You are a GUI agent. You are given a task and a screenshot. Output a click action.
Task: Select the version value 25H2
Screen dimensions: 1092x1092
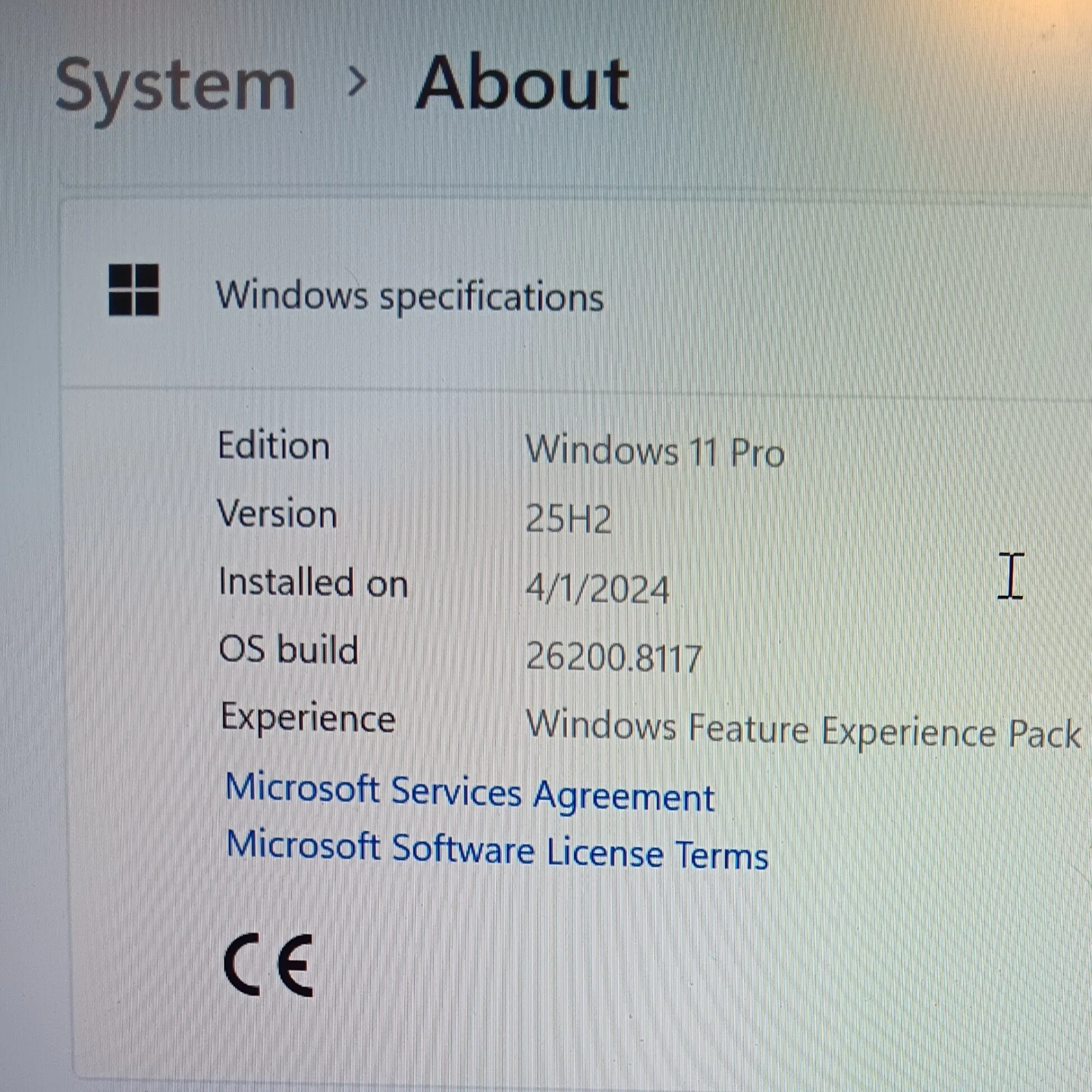tap(569, 519)
